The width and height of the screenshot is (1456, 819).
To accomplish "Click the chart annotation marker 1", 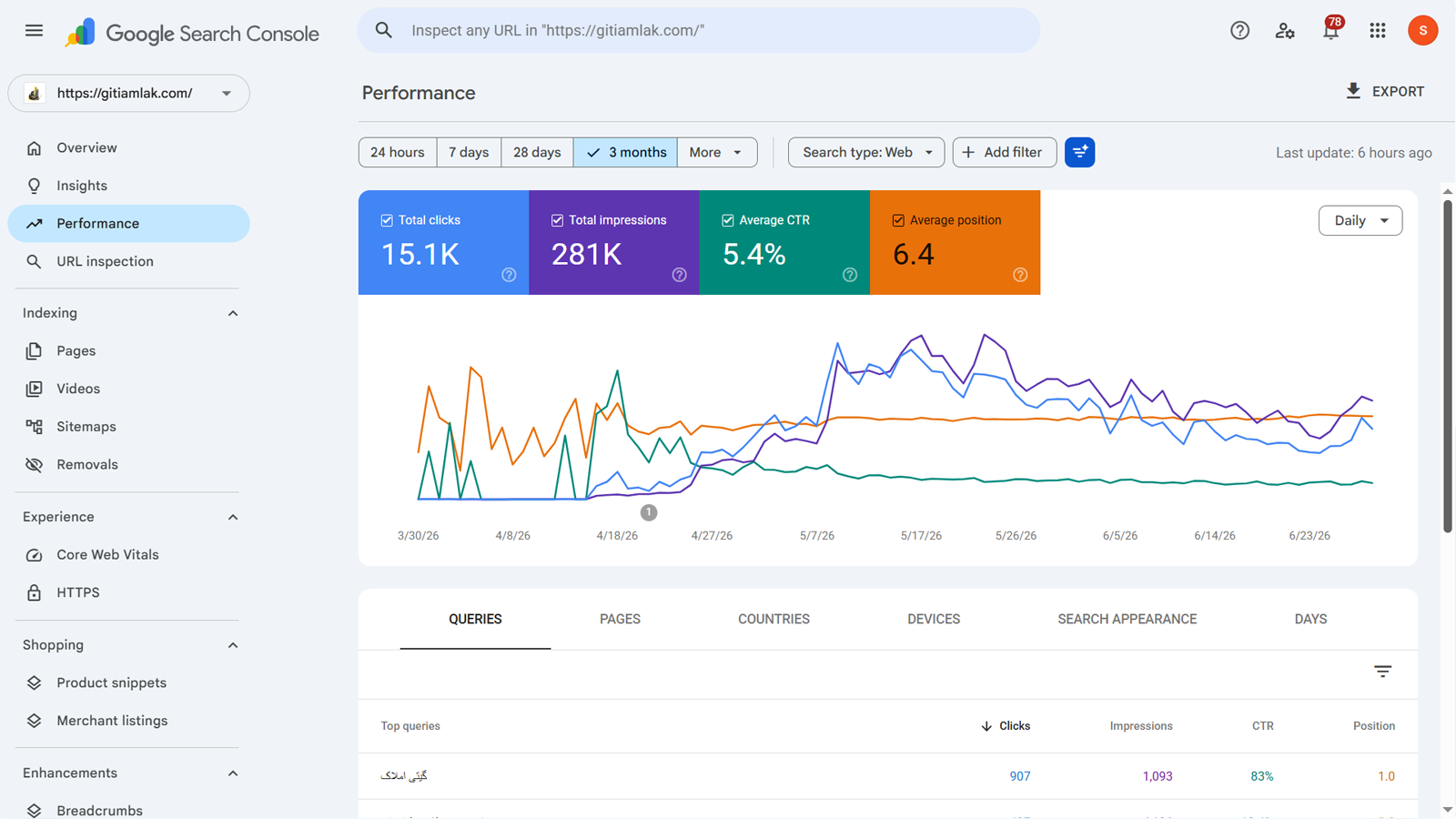I will 648,512.
